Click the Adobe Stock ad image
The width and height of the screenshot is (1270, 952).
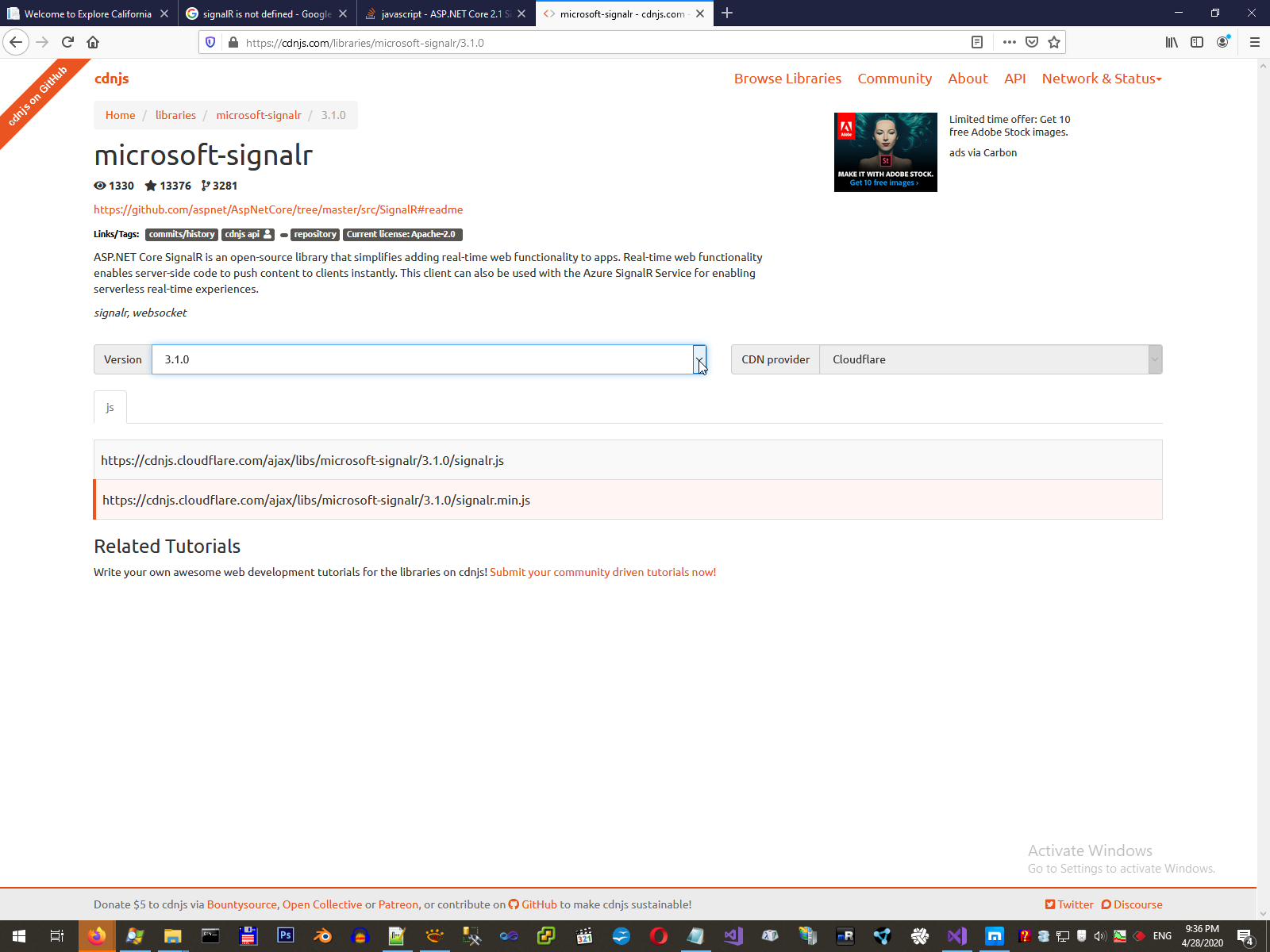(x=885, y=152)
